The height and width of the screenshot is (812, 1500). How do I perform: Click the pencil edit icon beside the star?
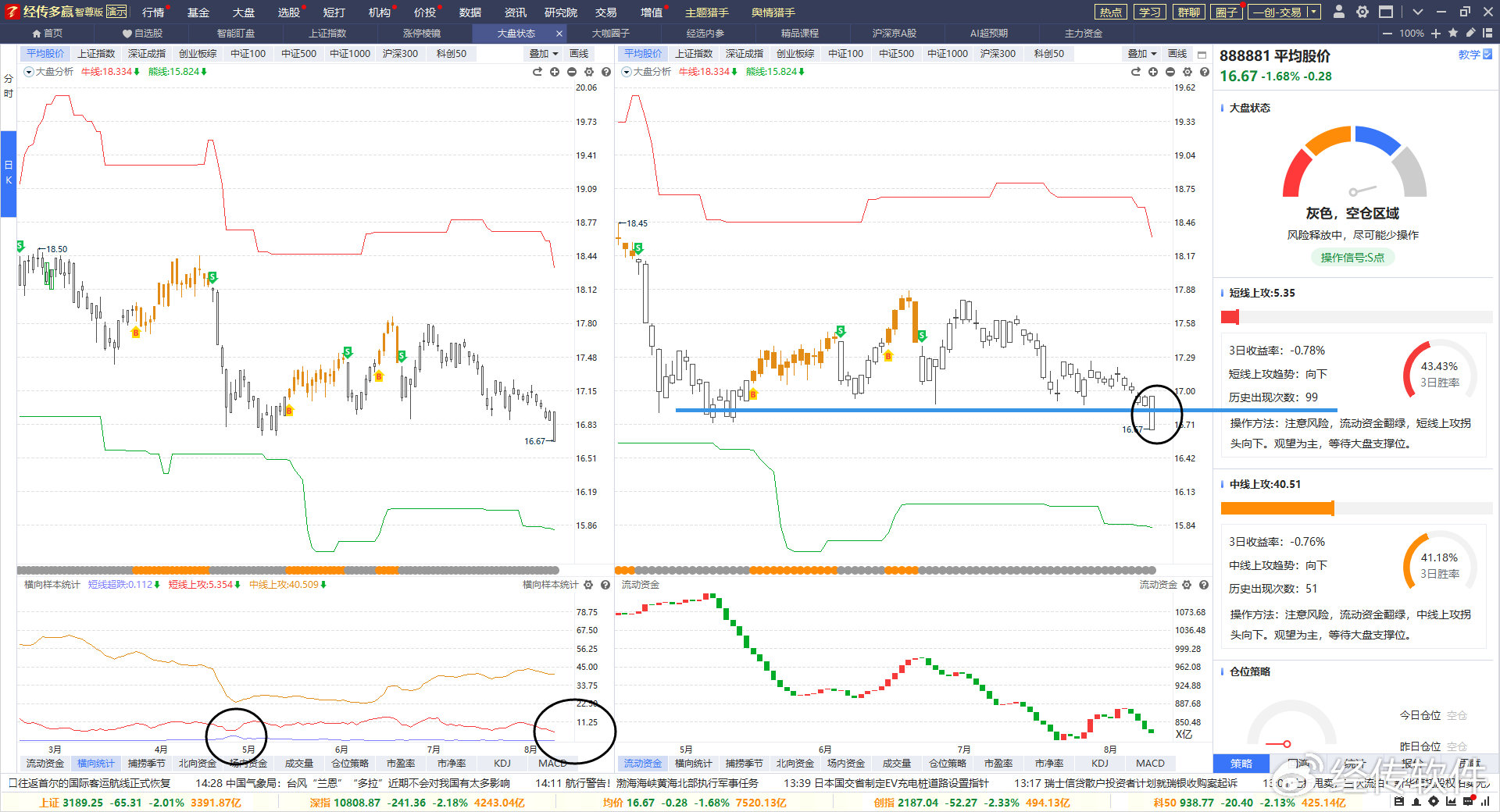(1470, 33)
